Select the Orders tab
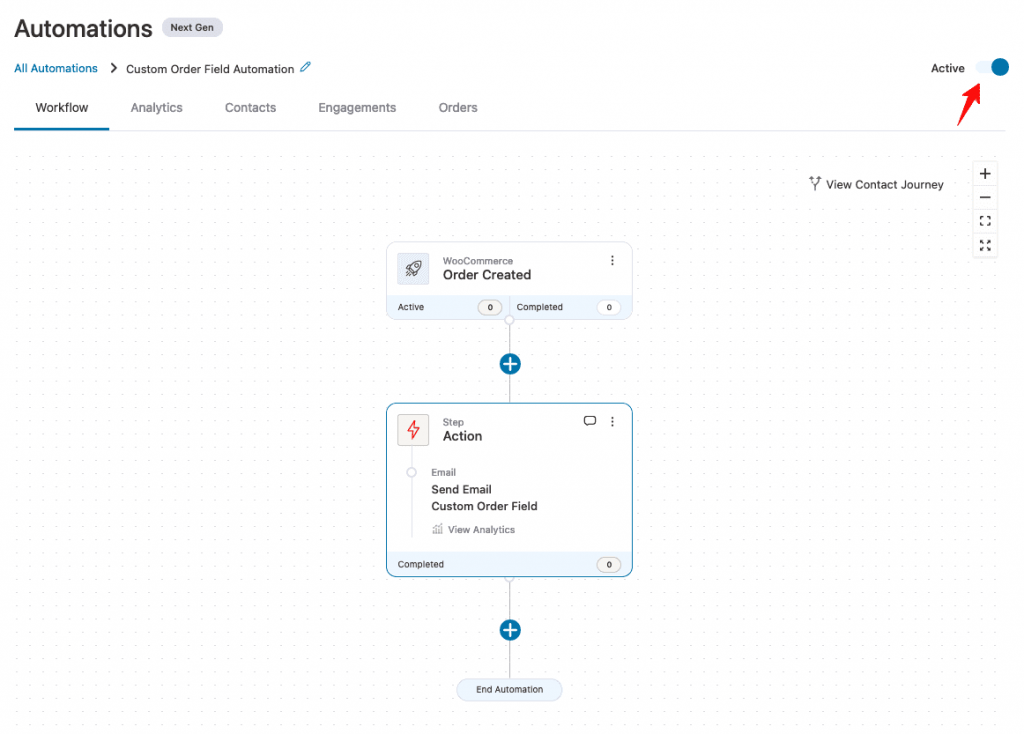Viewport: 1024px width, 734px height. [458, 108]
